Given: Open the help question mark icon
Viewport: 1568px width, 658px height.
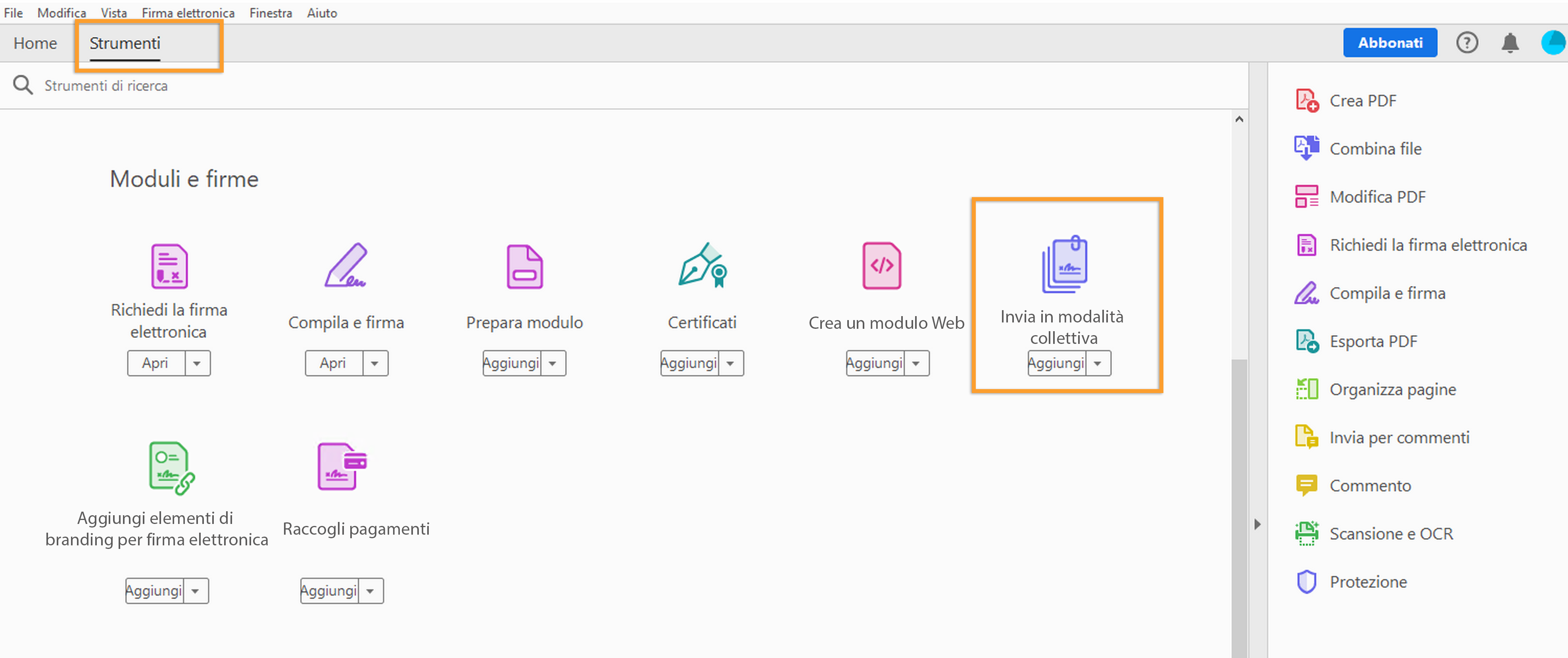Looking at the screenshot, I should [x=1466, y=43].
